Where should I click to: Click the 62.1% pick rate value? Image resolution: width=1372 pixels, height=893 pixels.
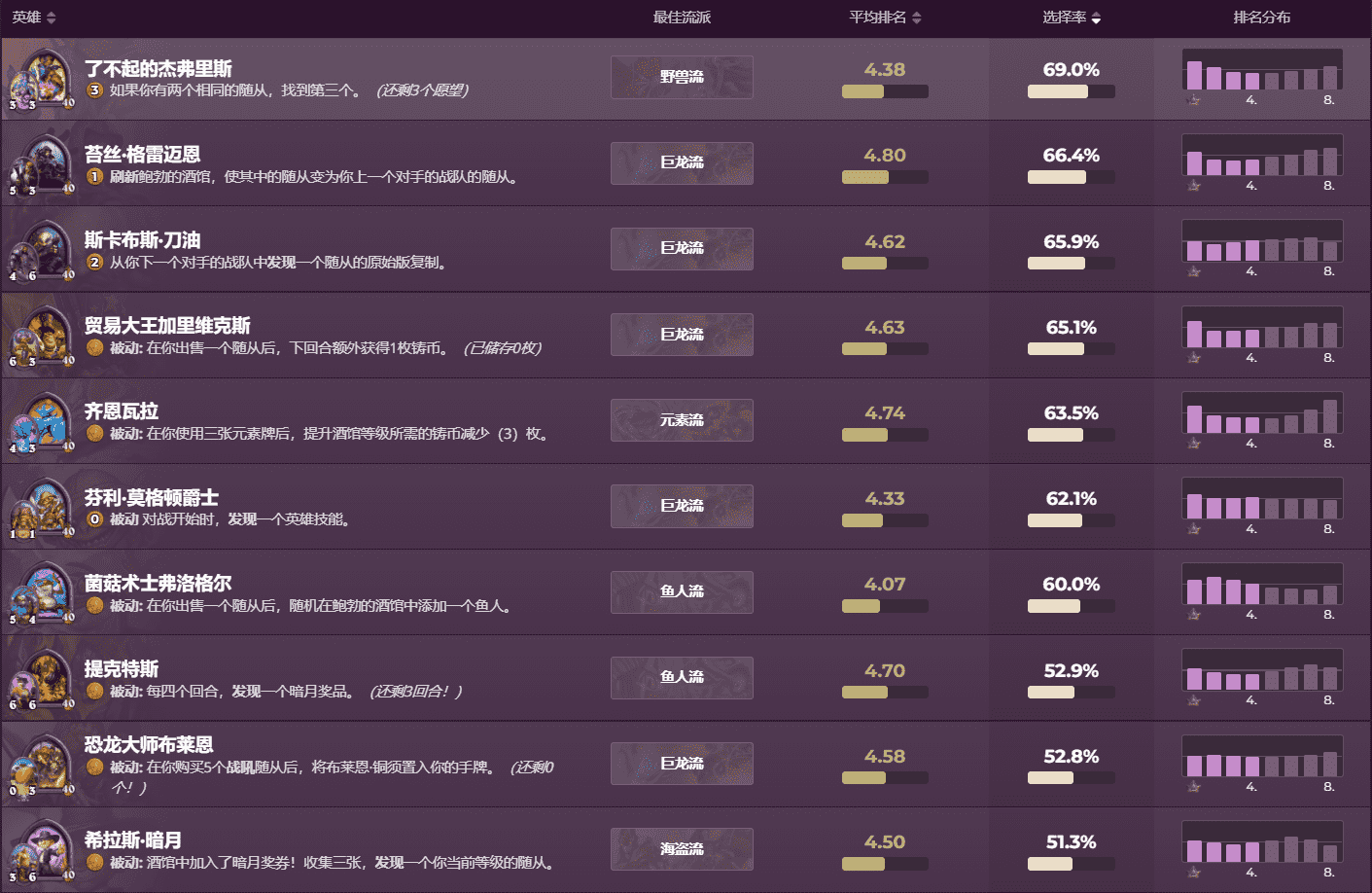click(1072, 499)
